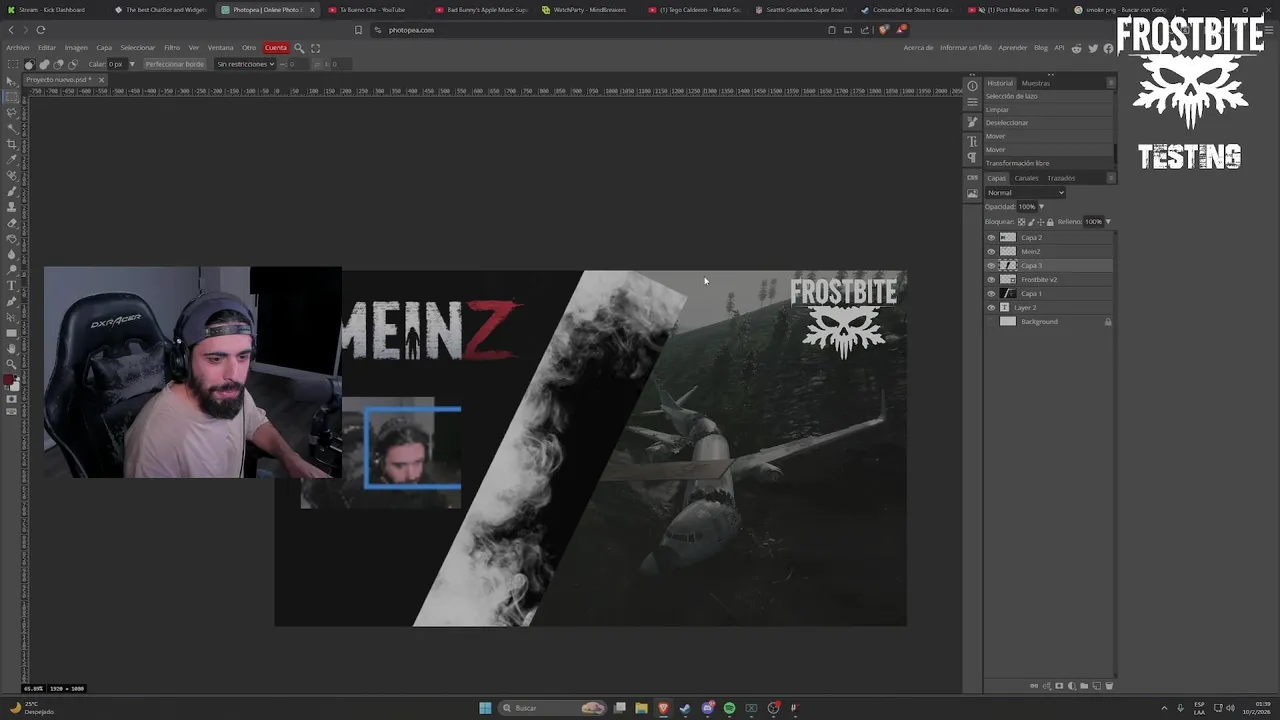The image size is (1280, 720).
Task: Select the Paint Bucket tool
Action: point(12,237)
